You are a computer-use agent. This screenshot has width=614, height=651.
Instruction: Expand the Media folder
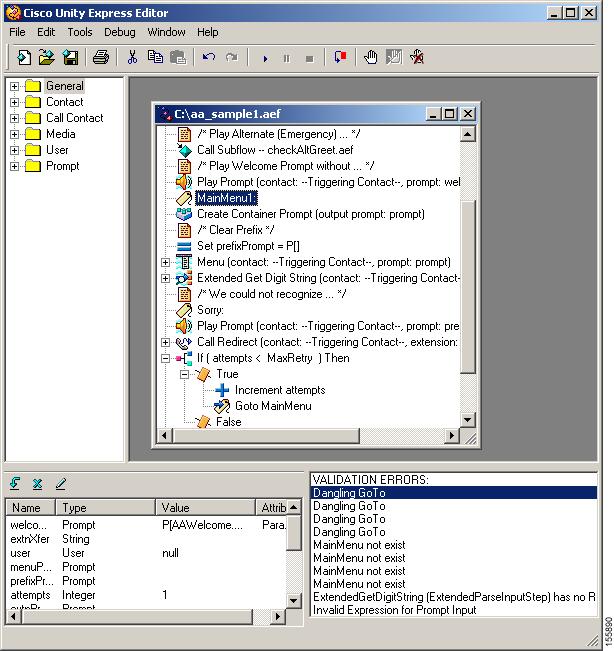pos(15,135)
